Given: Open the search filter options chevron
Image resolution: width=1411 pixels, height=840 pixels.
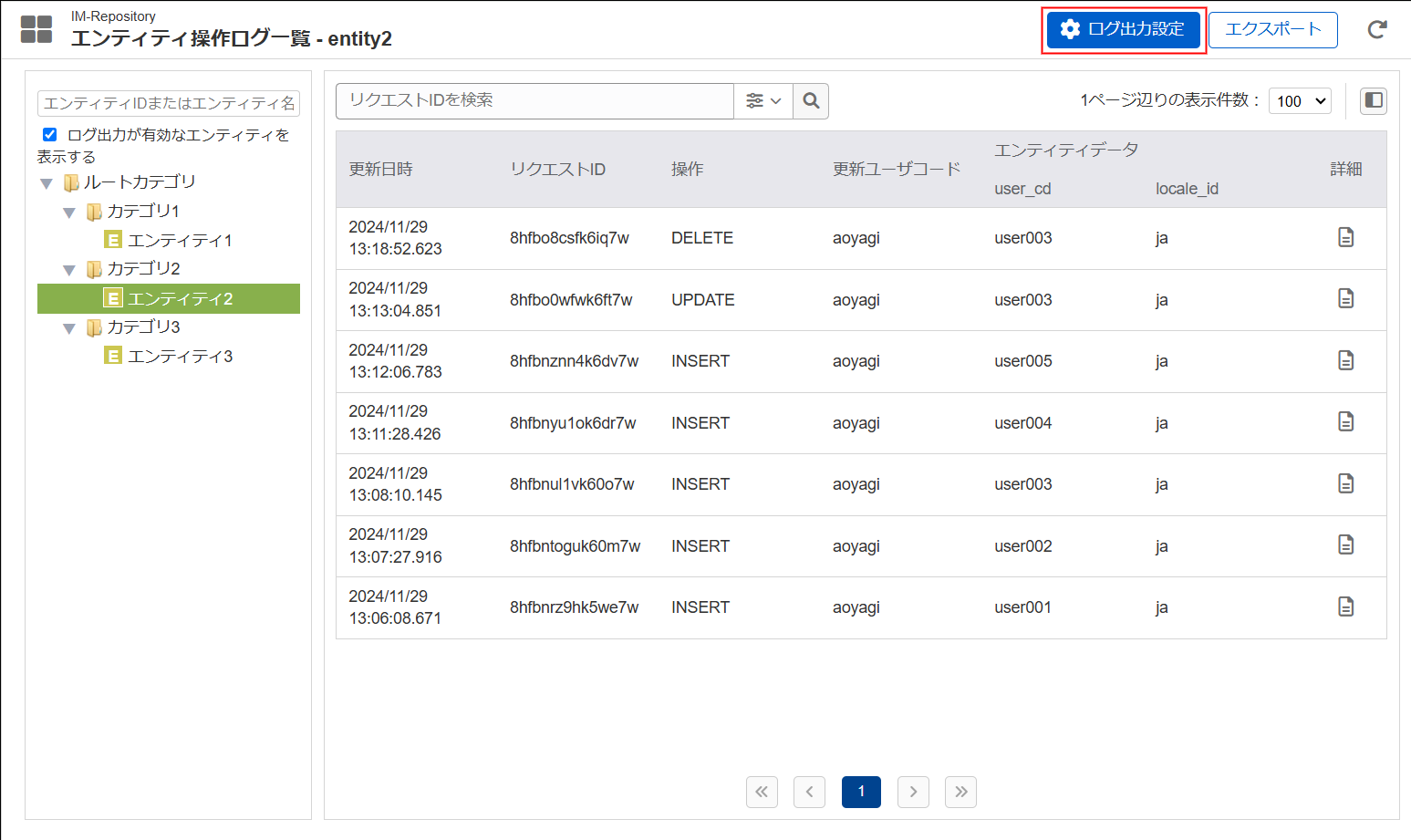Looking at the screenshot, I should click(763, 100).
